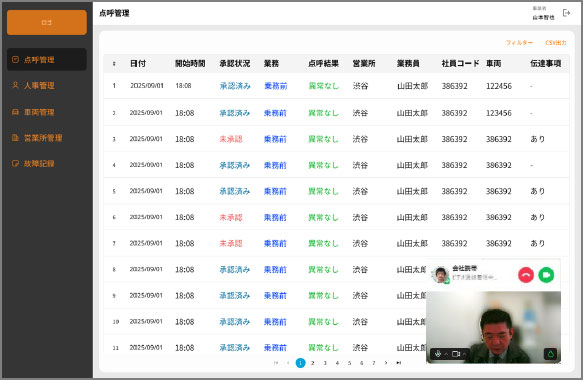Jump to the last page icon
Image resolution: width=583 pixels, height=380 pixels.
[x=398, y=363]
